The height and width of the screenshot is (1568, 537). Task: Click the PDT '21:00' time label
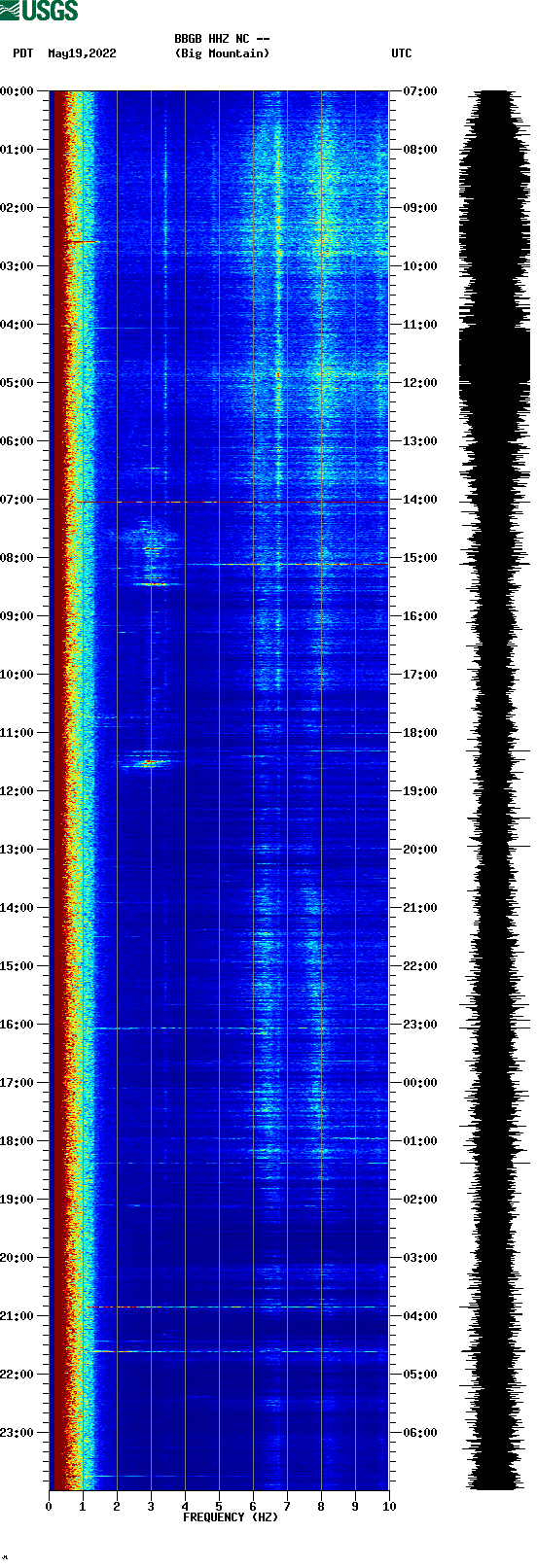pos(17,1316)
